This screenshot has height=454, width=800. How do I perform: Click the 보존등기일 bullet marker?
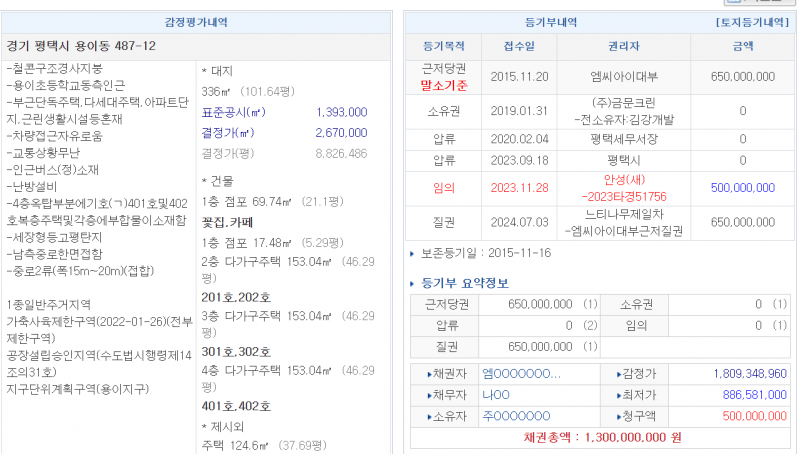click(412, 254)
